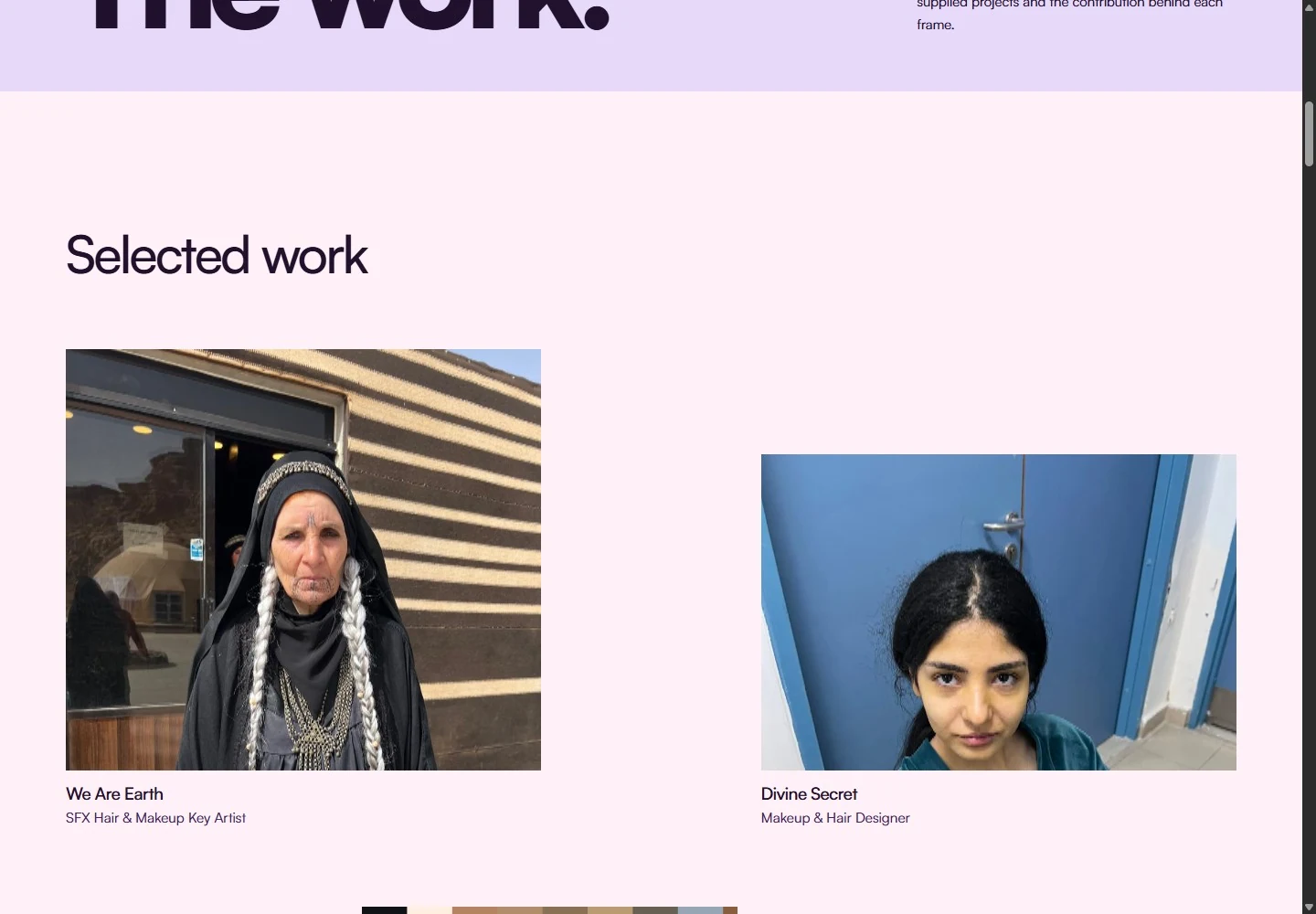Click the scrollbar down arrow

tap(1309, 907)
